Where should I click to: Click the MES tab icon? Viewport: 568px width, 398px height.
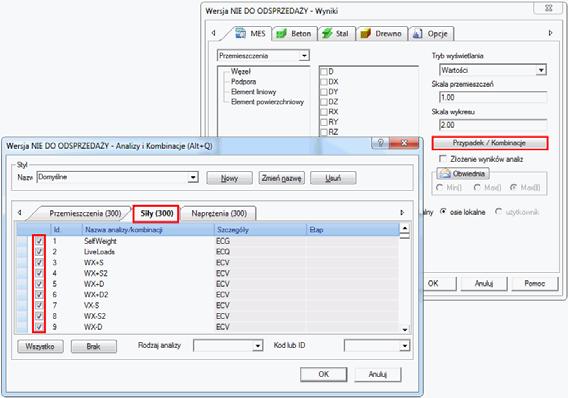click(240, 33)
